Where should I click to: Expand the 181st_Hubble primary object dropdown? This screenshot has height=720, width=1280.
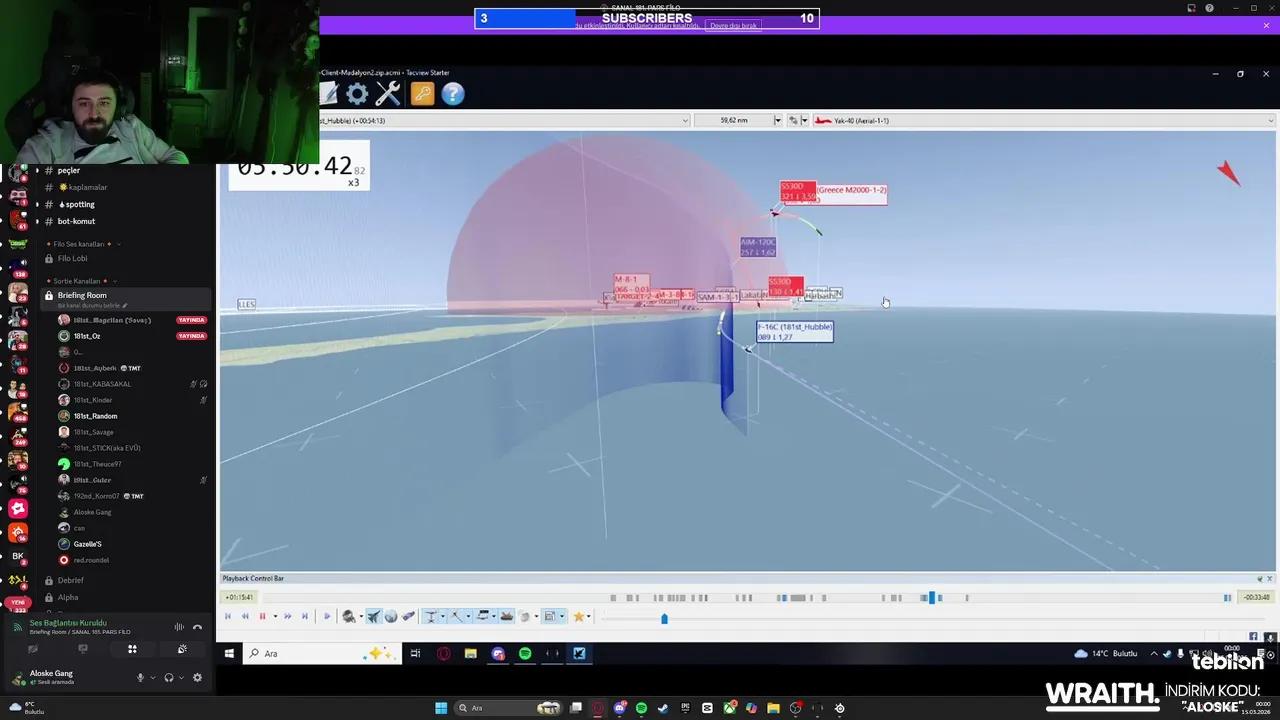click(685, 120)
